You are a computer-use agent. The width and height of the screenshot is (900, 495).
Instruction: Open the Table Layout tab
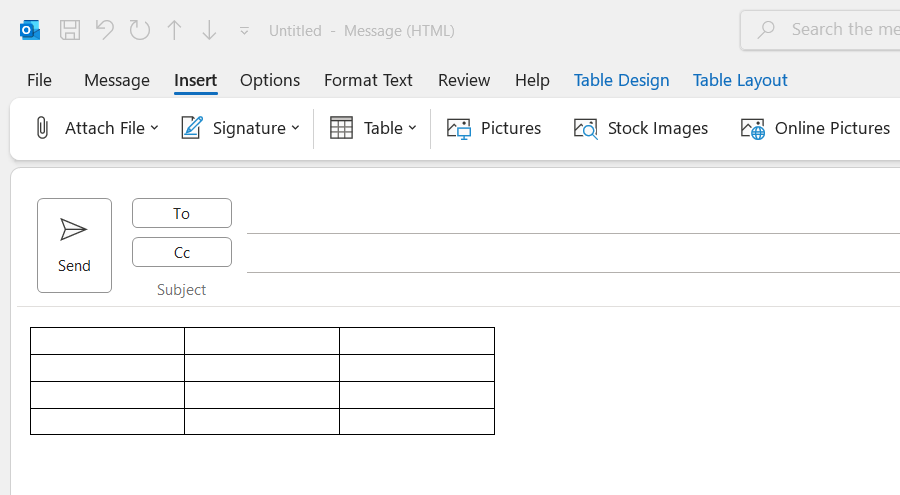pyautogui.click(x=740, y=80)
